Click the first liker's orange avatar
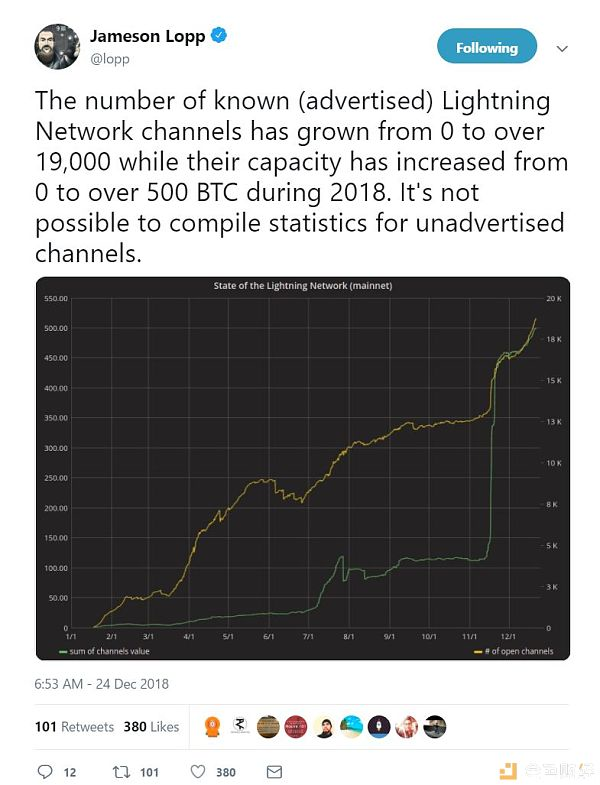Image resolution: width=600 pixels, height=785 pixels. tap(213, 726)
